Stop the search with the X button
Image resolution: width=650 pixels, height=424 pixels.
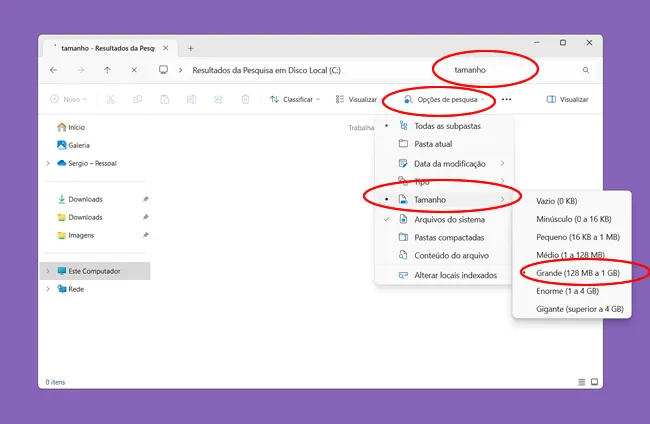tap(134, 70)
